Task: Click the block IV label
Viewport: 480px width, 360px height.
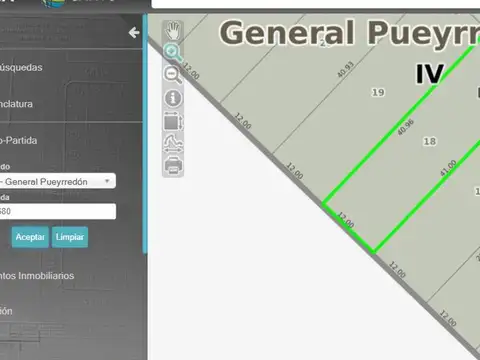Action: coord(430,74)
